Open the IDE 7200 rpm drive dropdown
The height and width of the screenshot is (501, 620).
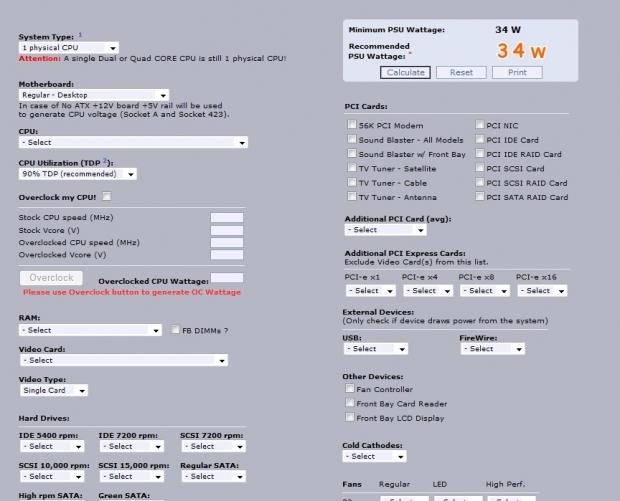pos(132,446)
